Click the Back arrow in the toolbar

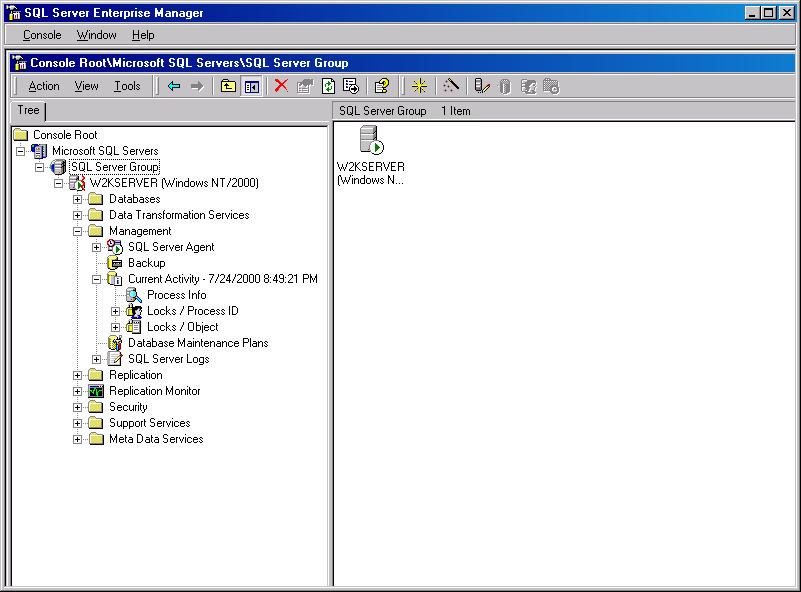tap(174, 86)
